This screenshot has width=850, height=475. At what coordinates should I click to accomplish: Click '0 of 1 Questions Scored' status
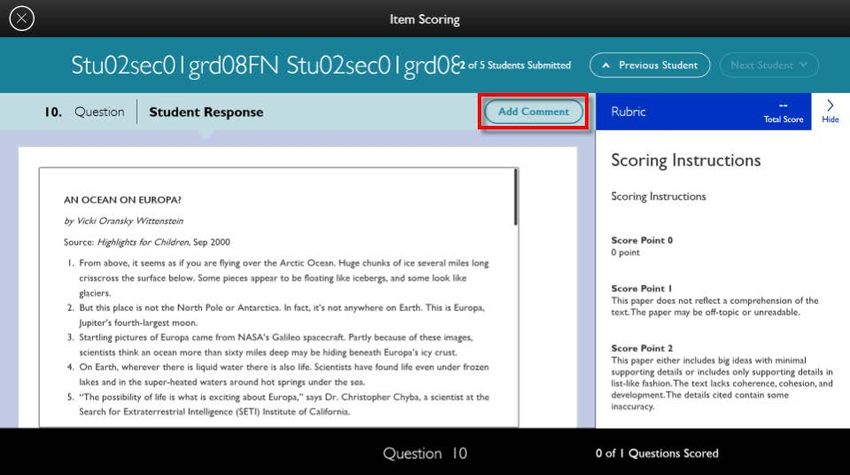656,453
